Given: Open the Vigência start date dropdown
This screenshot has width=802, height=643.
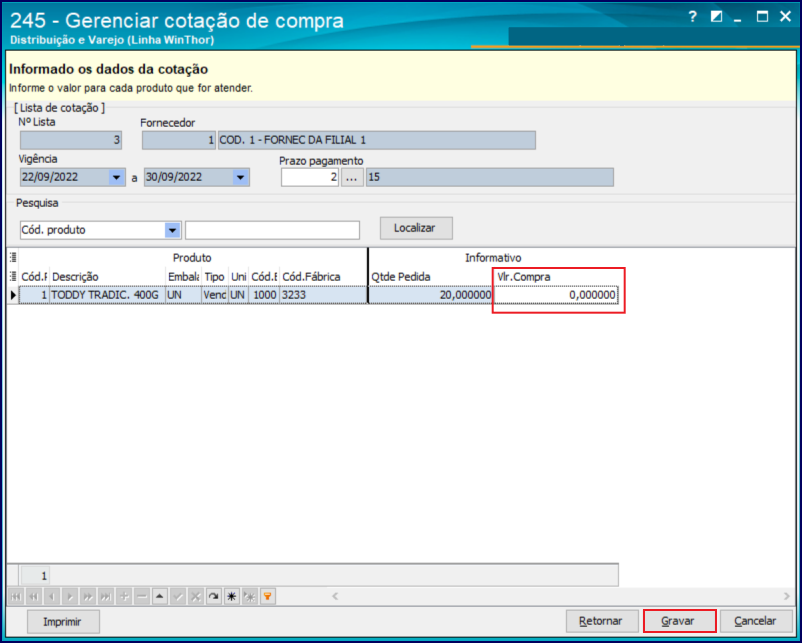Looking at the screenshot, I should tap(117, 178).
